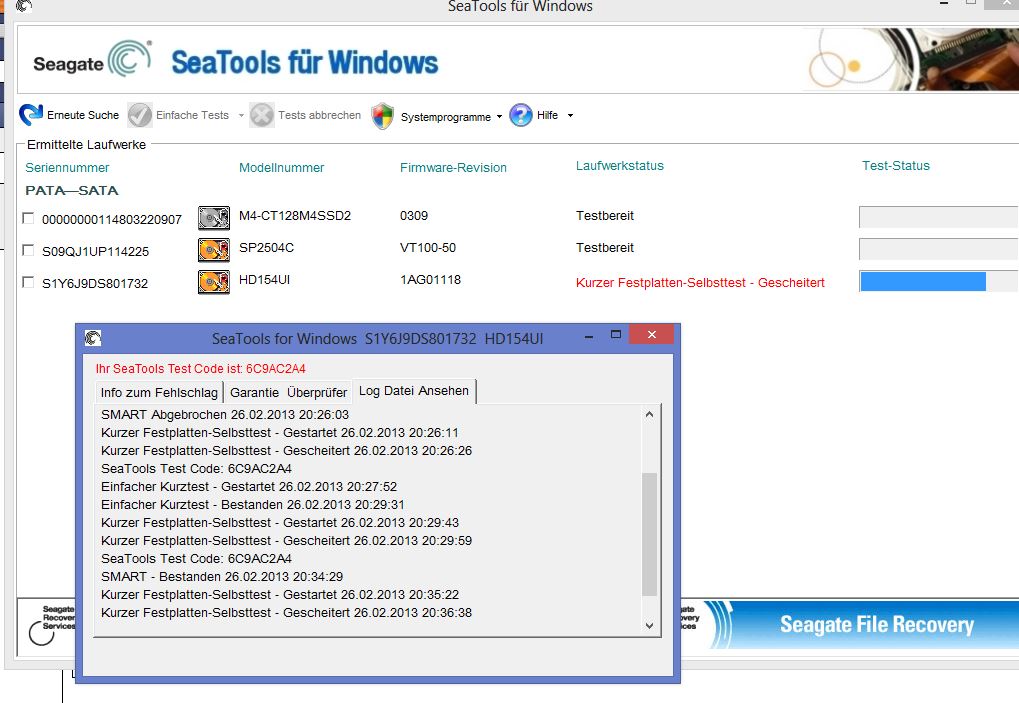The width and height of the screenshot is (1019, 703).
Task: Click the HD154UI test progress bar
Action: pyautogui.click(x=938, y=282)
